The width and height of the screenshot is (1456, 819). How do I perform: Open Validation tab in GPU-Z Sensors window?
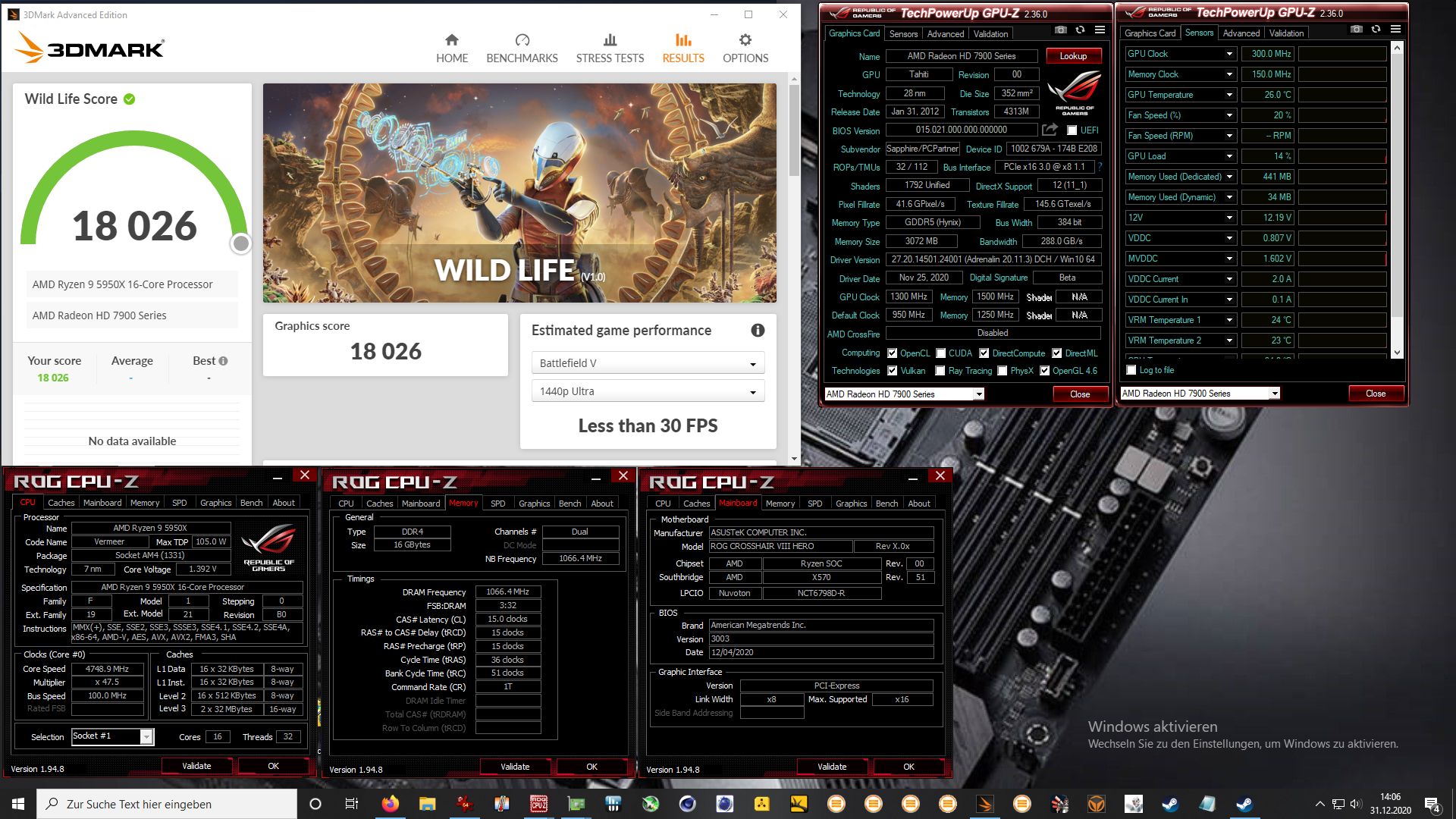point(1286,33)
